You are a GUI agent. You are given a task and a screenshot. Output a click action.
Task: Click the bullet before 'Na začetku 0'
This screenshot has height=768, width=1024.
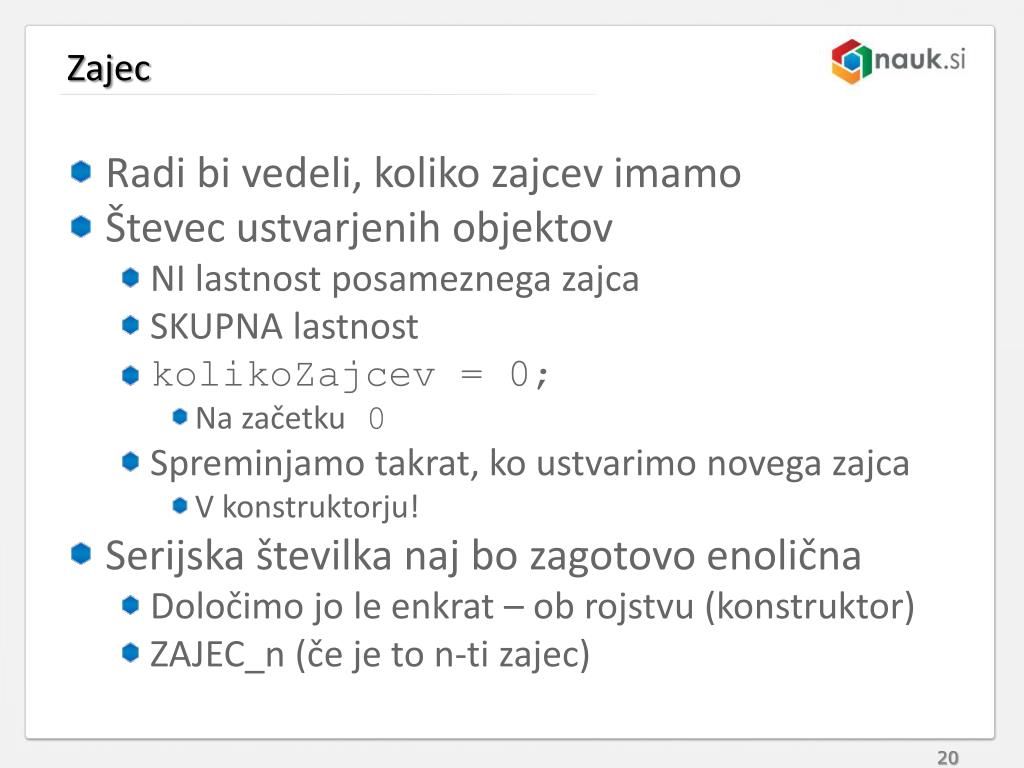click(x=180, y=417)
